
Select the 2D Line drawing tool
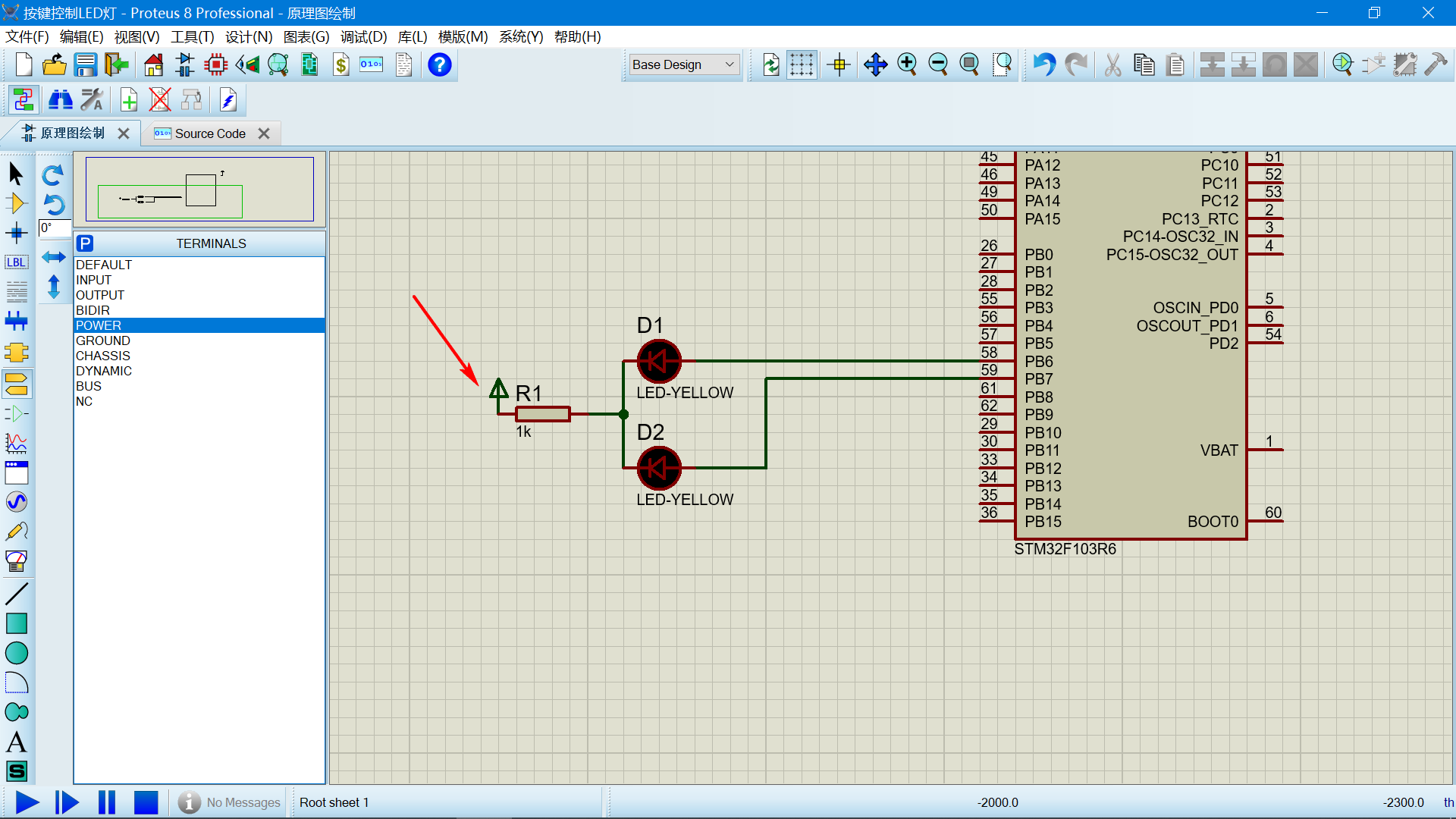click(16, 594)
